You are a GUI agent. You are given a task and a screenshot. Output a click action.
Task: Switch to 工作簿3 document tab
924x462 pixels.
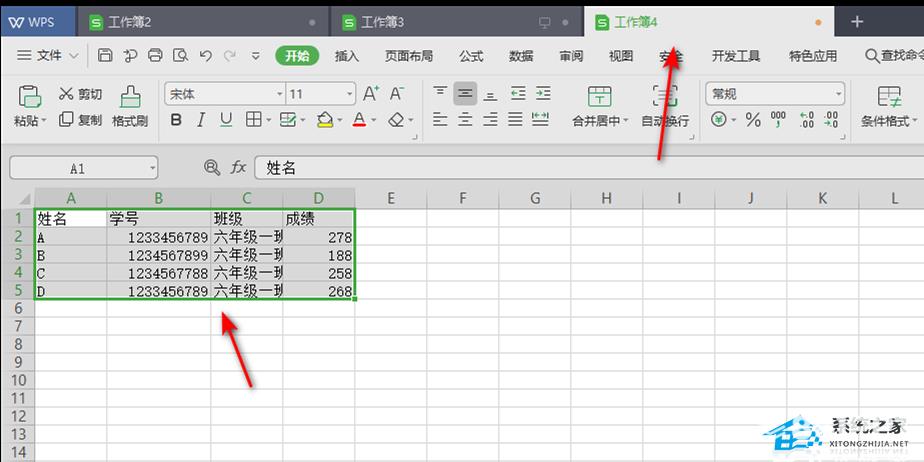coord(456,22)
